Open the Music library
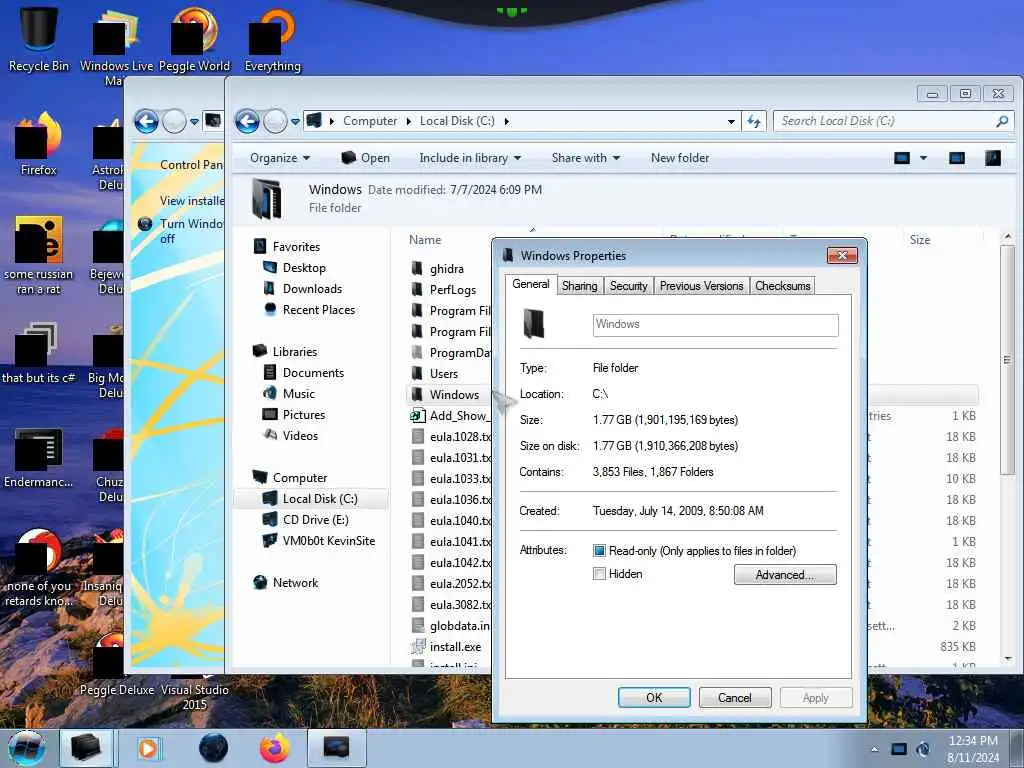Image resolution: width=1024 pixels, height=768 pixels. [x=298, y=393]
